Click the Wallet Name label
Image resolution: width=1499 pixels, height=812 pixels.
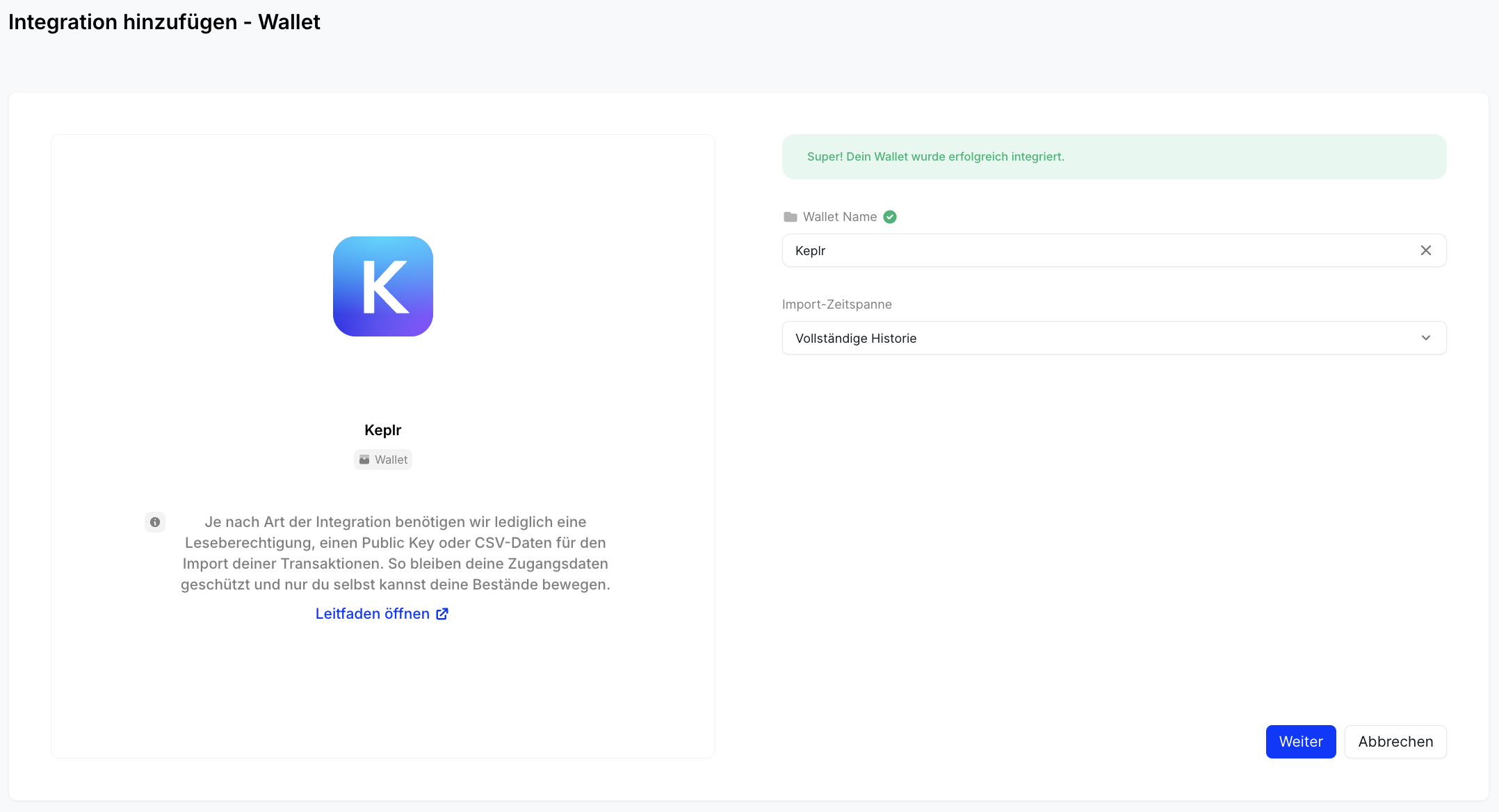coord(840,217)
